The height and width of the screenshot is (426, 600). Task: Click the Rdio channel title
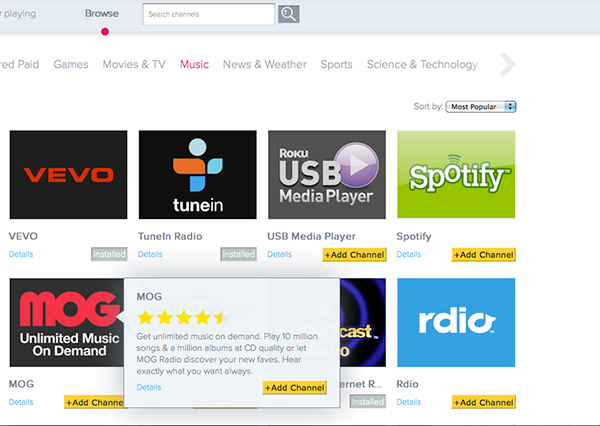(408, 384)
